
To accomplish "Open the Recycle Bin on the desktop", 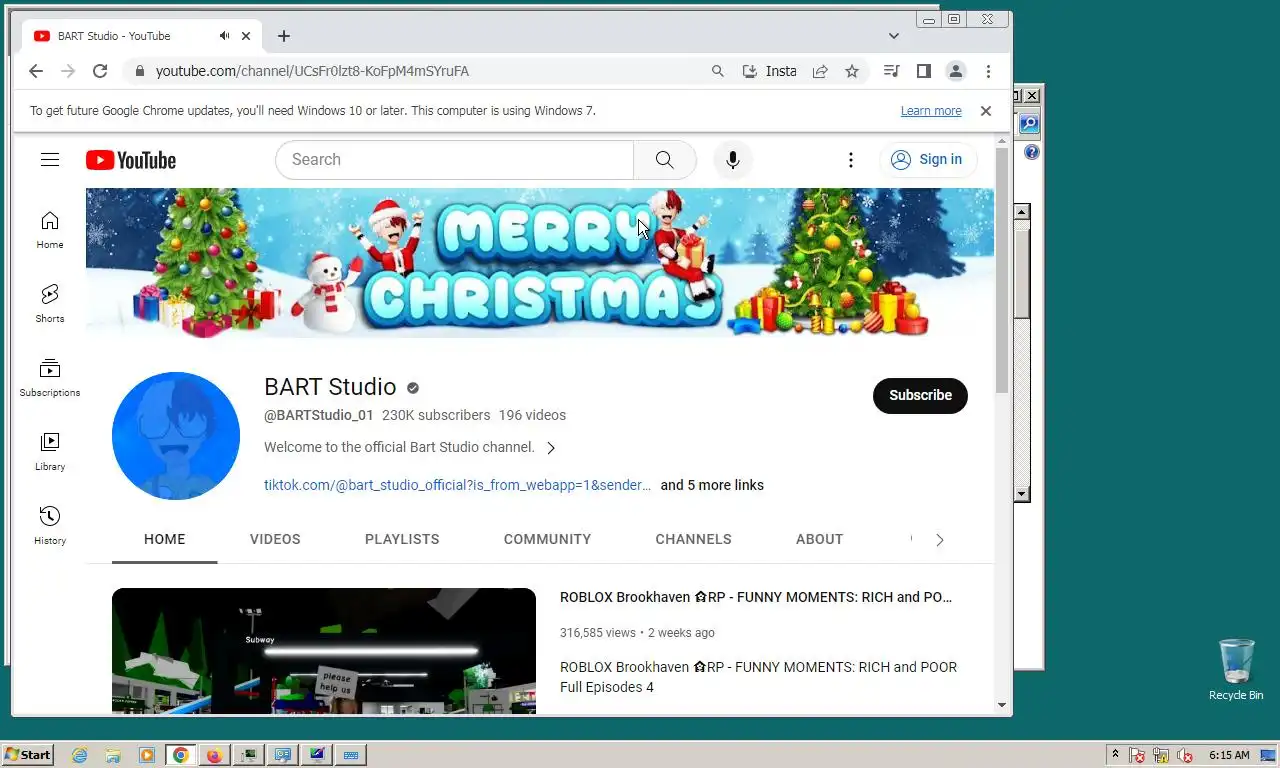I will (1236, 670).
